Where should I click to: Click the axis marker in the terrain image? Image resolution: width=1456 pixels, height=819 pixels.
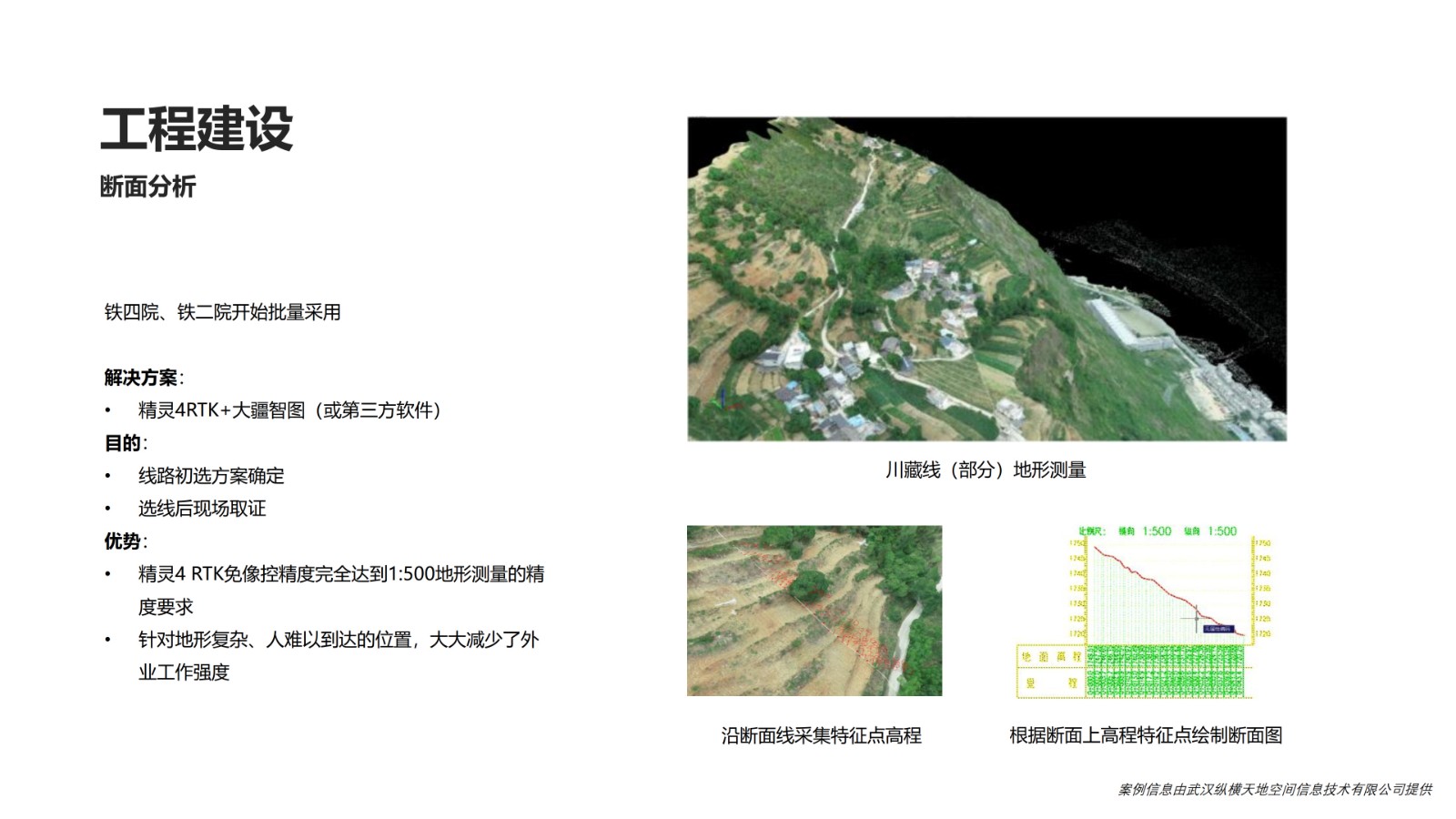click(x=724, y=399)
